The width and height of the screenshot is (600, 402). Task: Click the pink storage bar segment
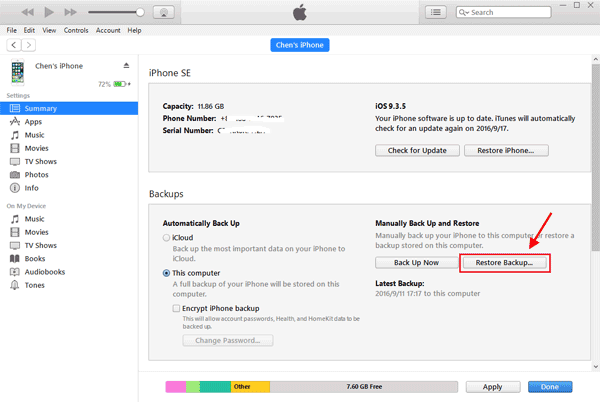(x=176, y=387)
